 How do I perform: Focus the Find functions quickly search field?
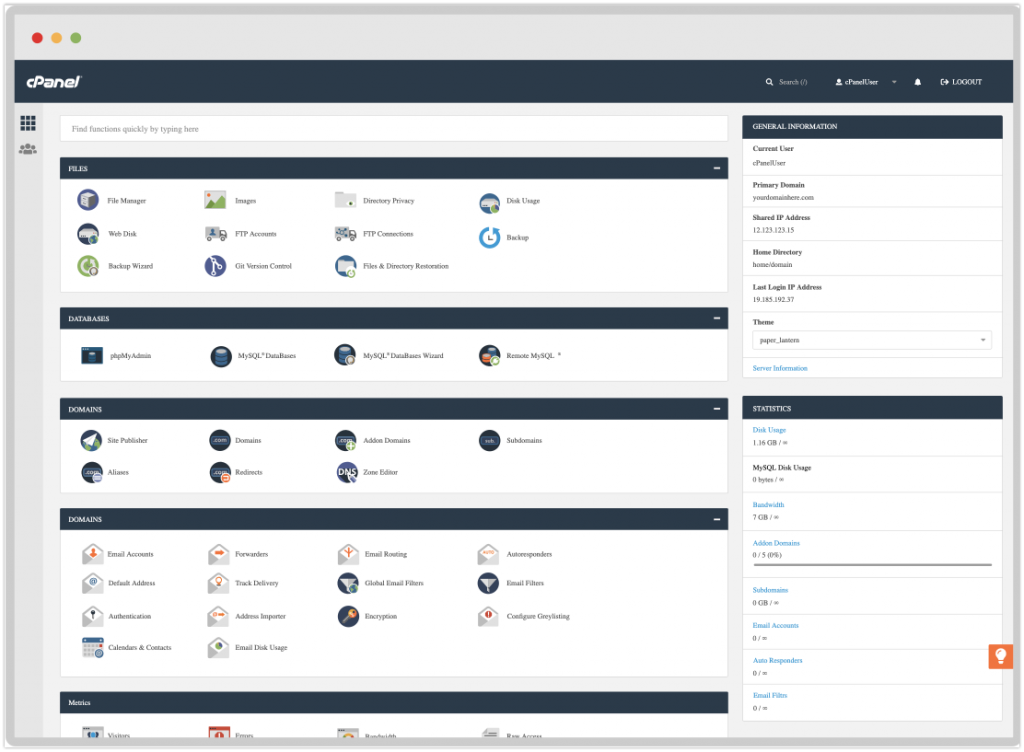[394, 129]
